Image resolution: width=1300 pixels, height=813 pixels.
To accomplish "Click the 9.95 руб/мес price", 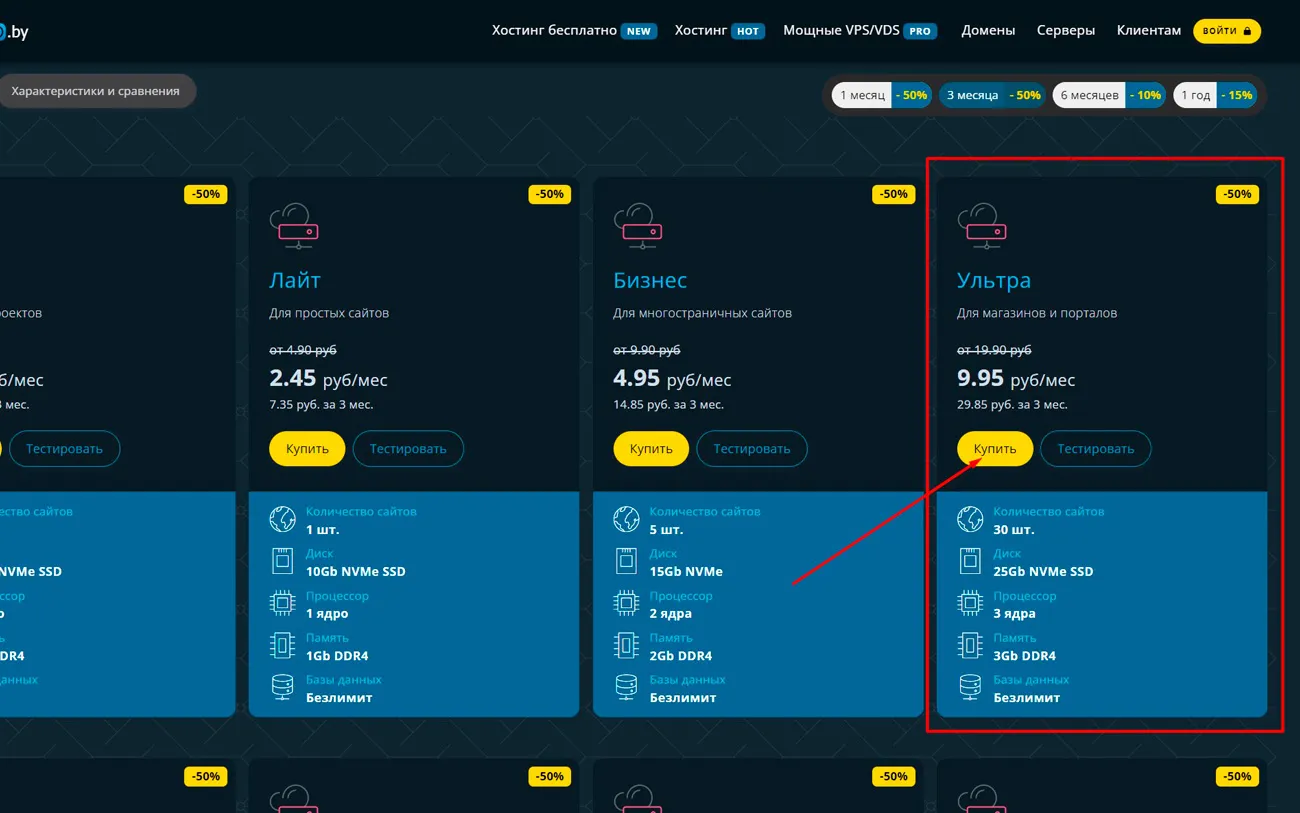I will tap(1016, 379).
